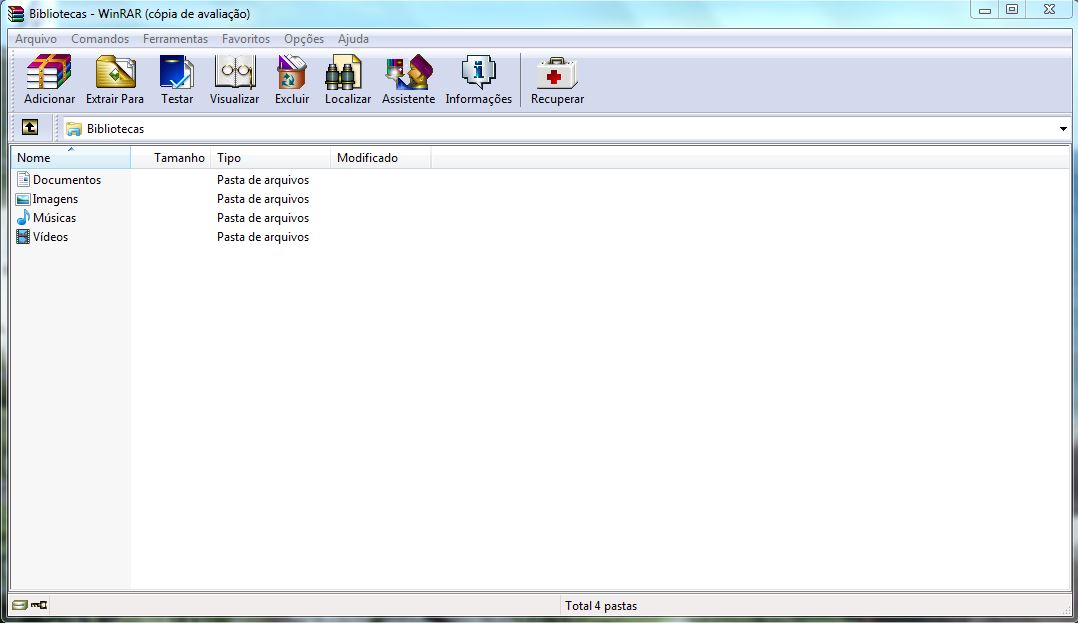
Task: Click the Adicionar toolbar icon
Action: [x=49, y=72]
